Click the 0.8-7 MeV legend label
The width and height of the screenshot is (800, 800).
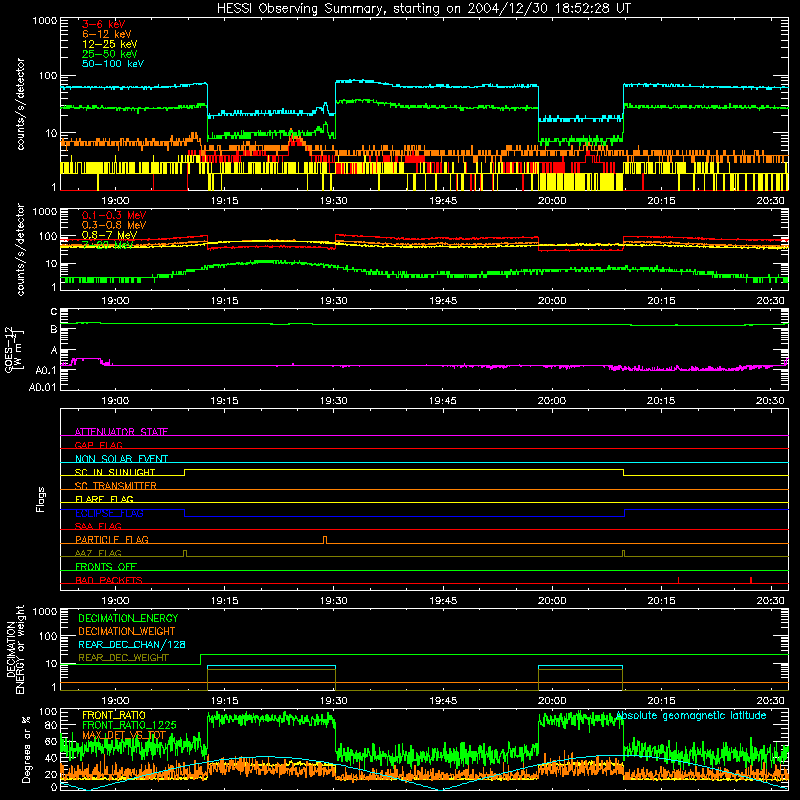(x=109, y=235)
